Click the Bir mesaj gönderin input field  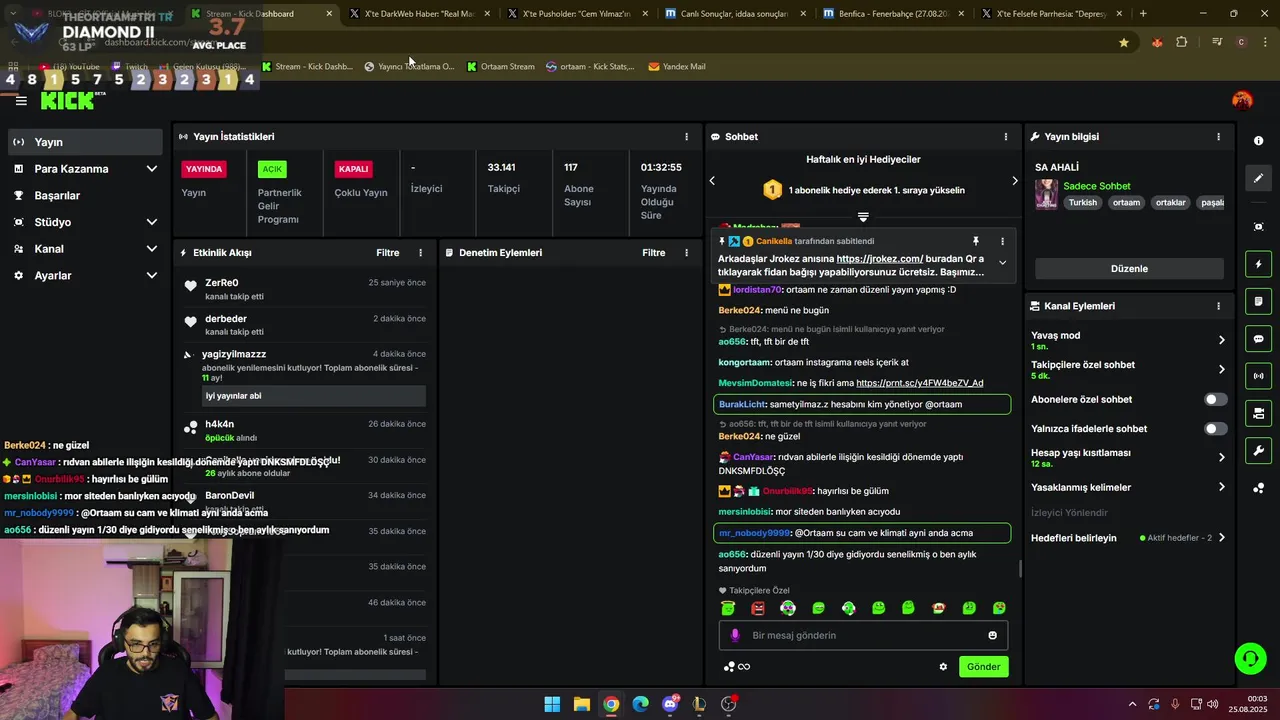tap(863, 635)
